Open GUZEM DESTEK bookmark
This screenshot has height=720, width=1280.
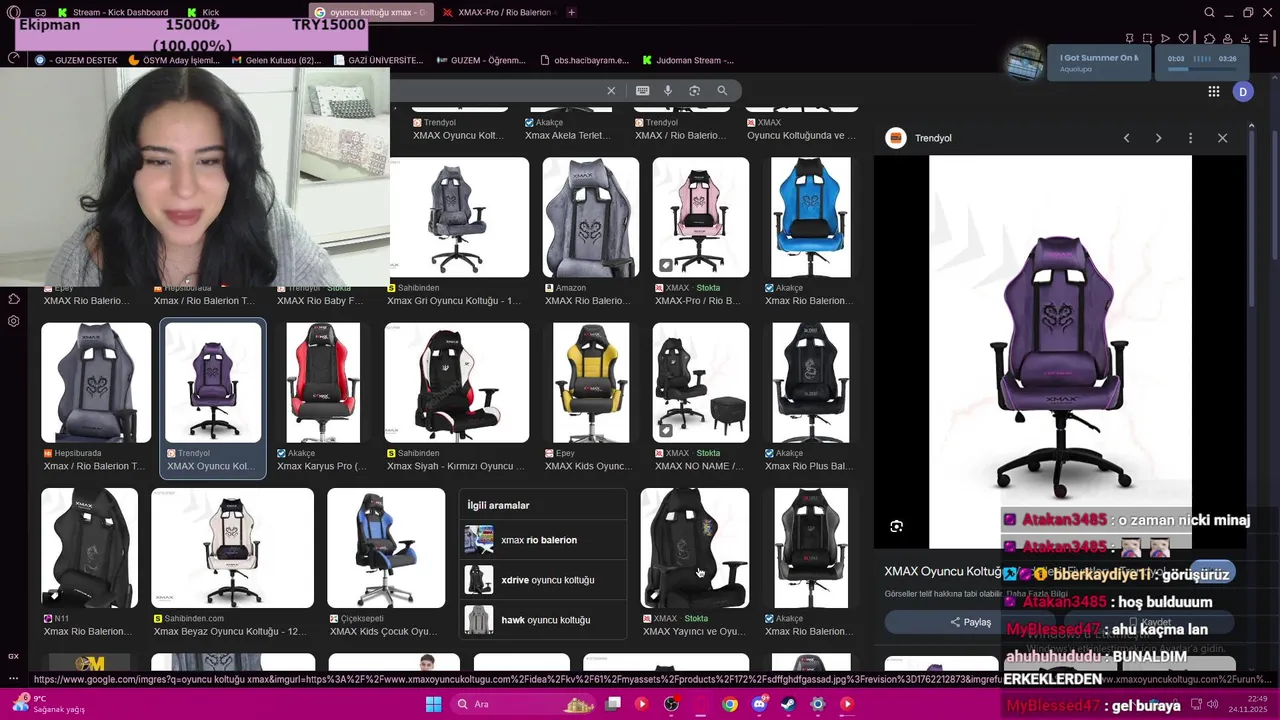point(76,60)
